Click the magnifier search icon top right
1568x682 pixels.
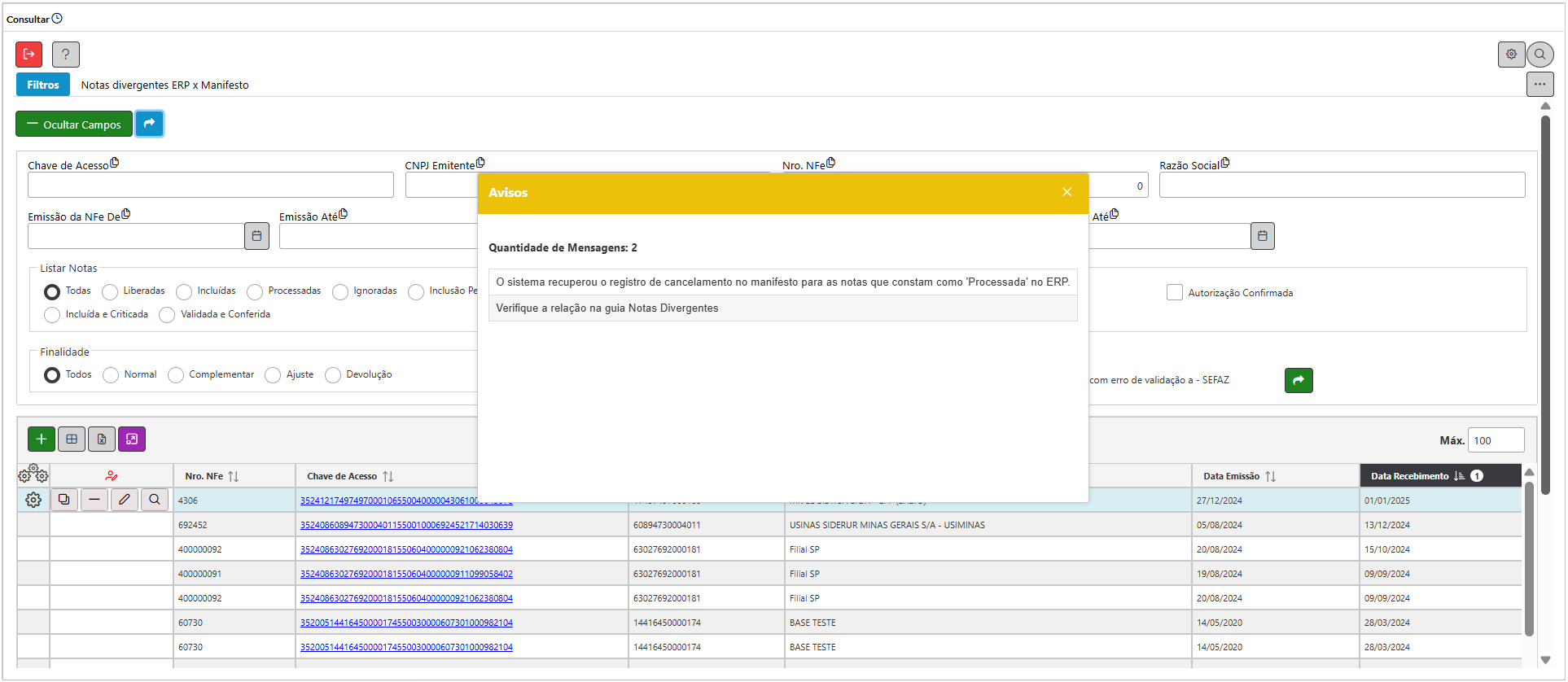click(1540, 55)
